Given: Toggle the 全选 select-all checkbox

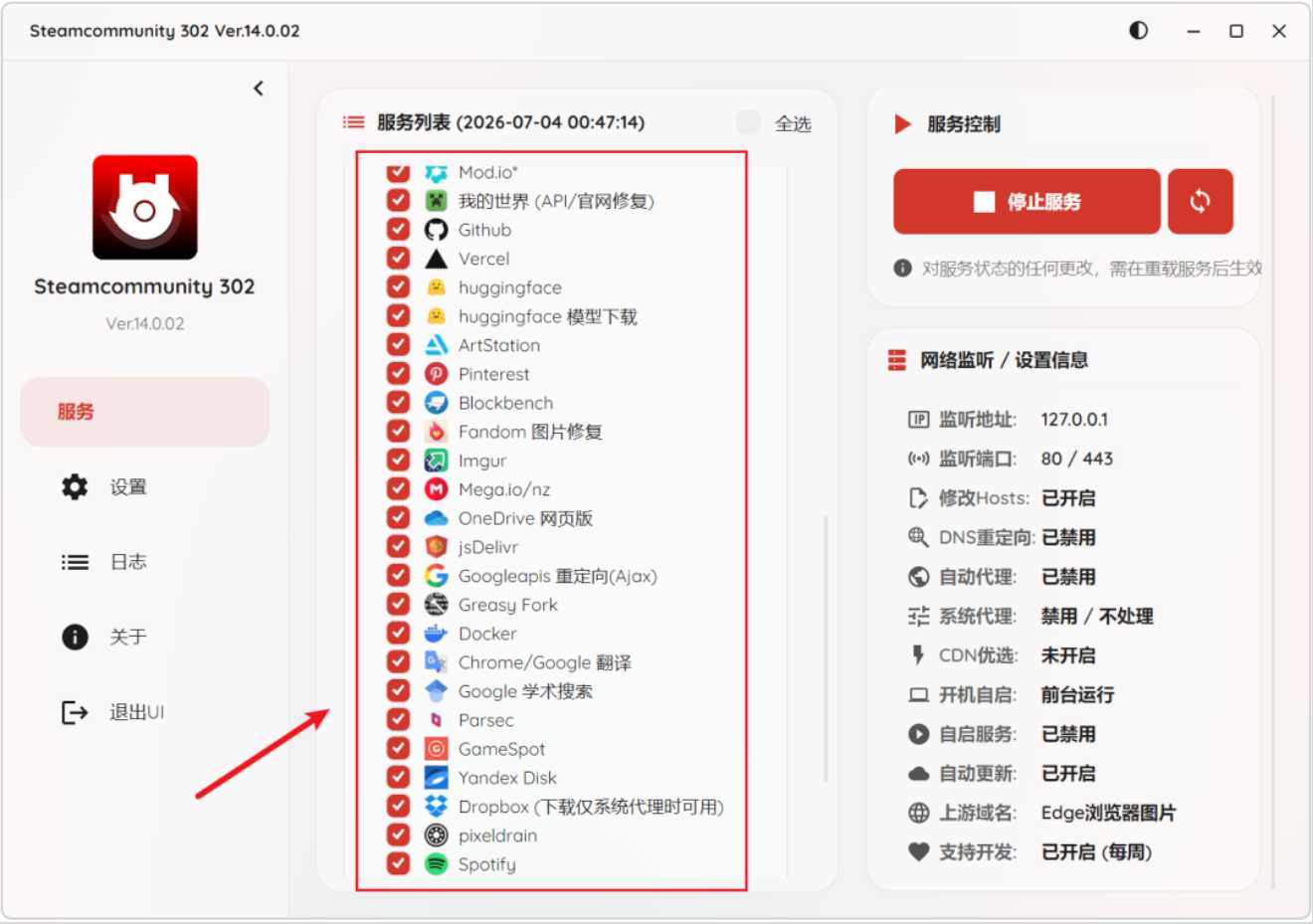Looking at the screenshot, I should (748, 122).
